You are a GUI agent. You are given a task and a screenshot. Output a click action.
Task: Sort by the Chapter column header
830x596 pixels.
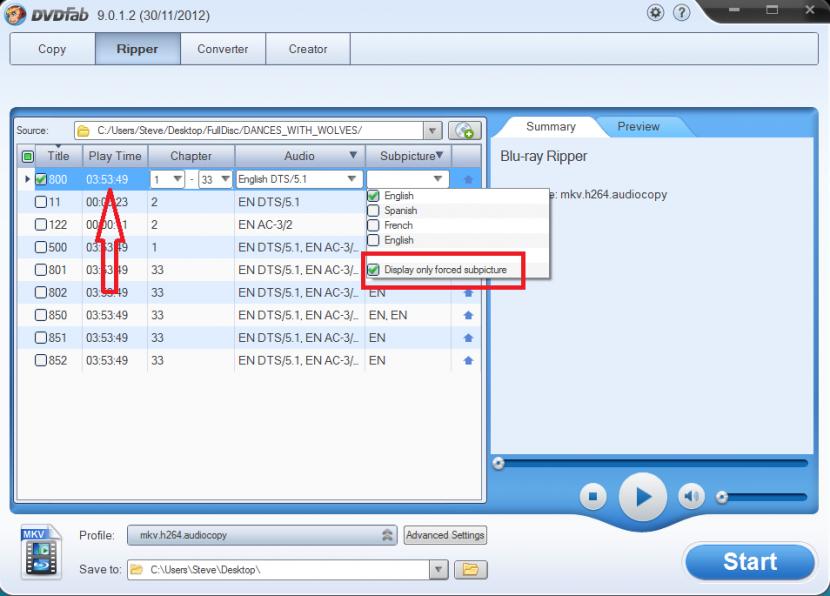[x=191, y=156]
